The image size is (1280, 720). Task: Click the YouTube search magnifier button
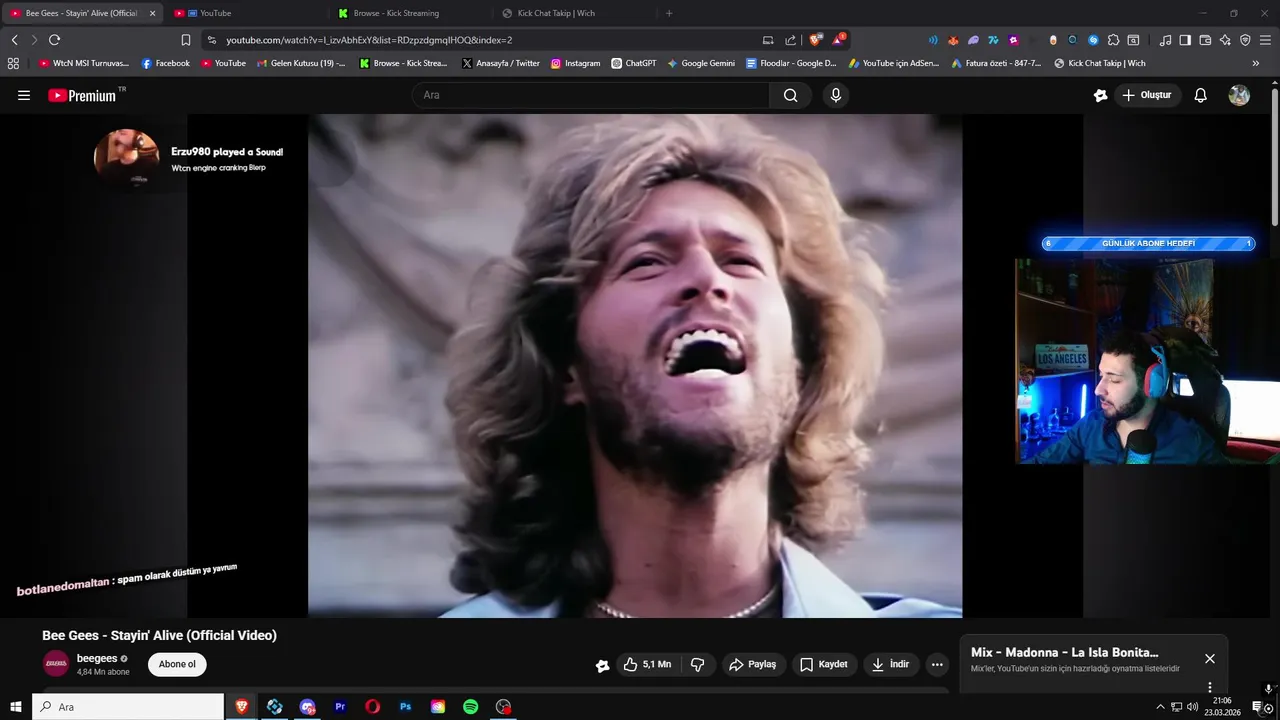click(x=790, y=95)
